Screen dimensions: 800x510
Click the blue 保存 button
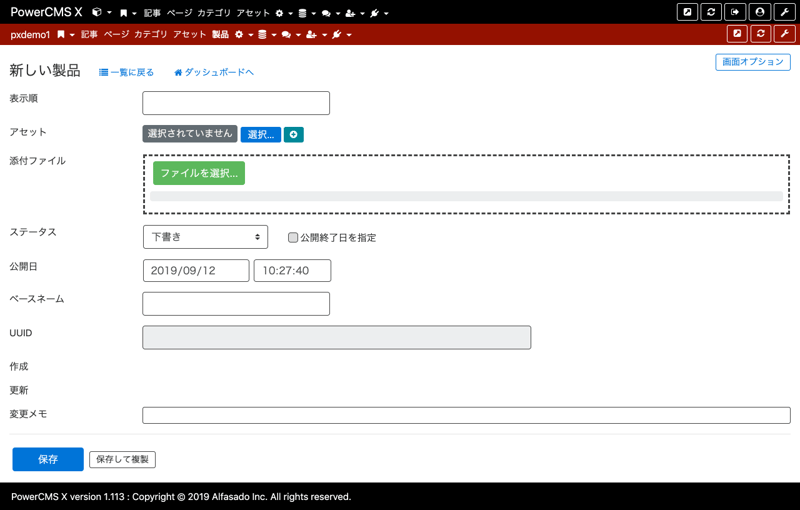pos(47,459)
